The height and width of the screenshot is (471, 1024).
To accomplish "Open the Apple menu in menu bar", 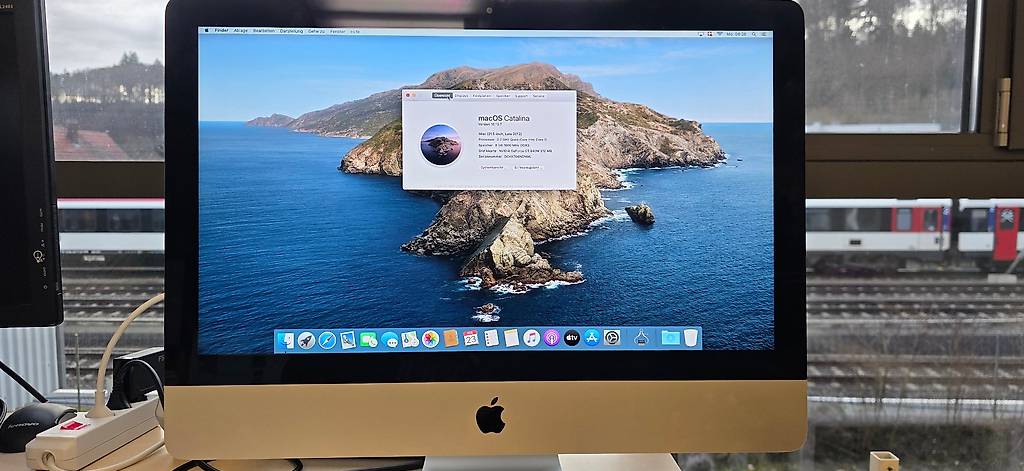I will (206, 30).
